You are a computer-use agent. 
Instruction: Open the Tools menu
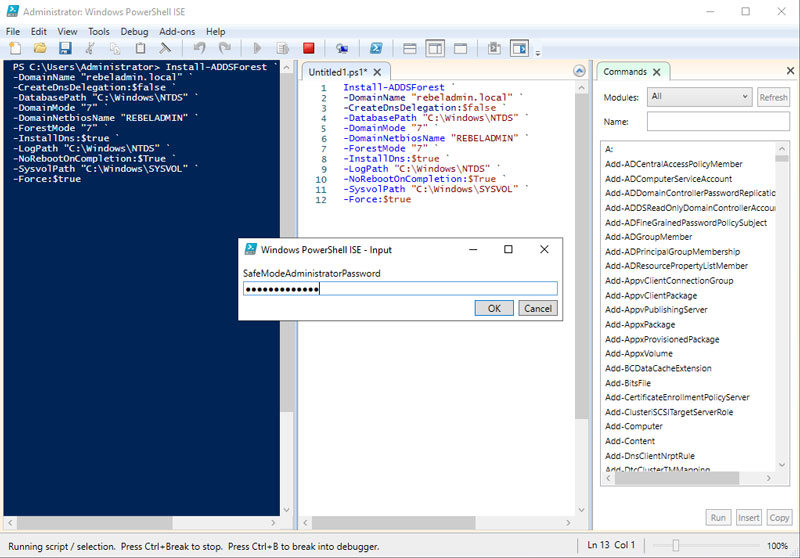(98, 32)
